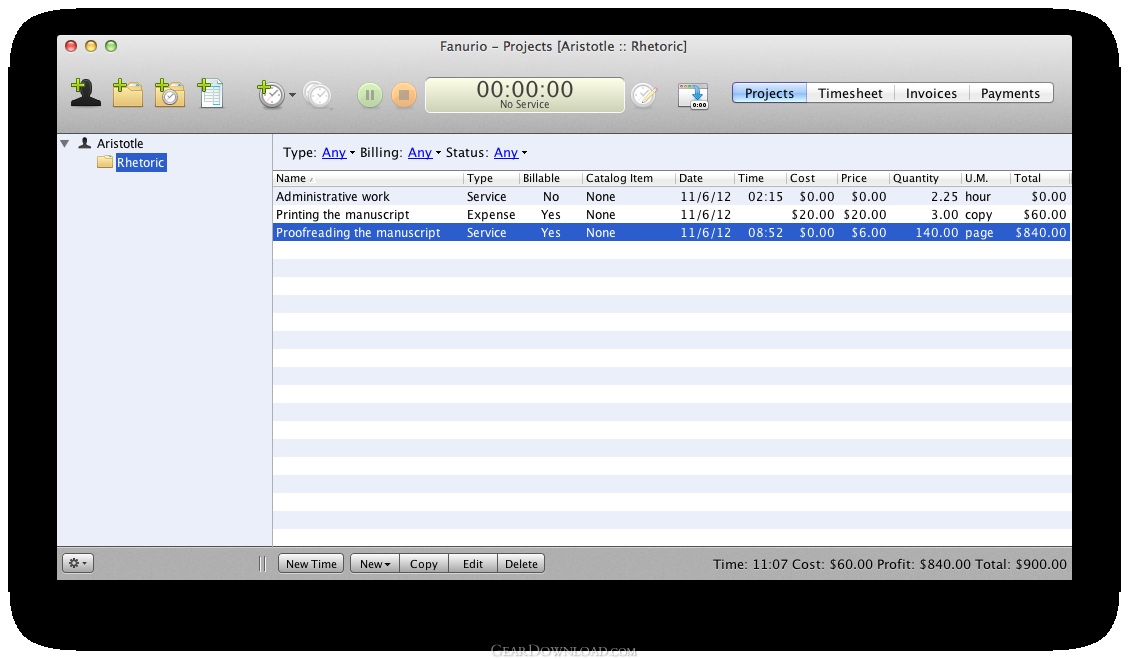This screenshot has height=659, width=1129.
Task: Sort by the Price column header
Action: tap(863, 178)
